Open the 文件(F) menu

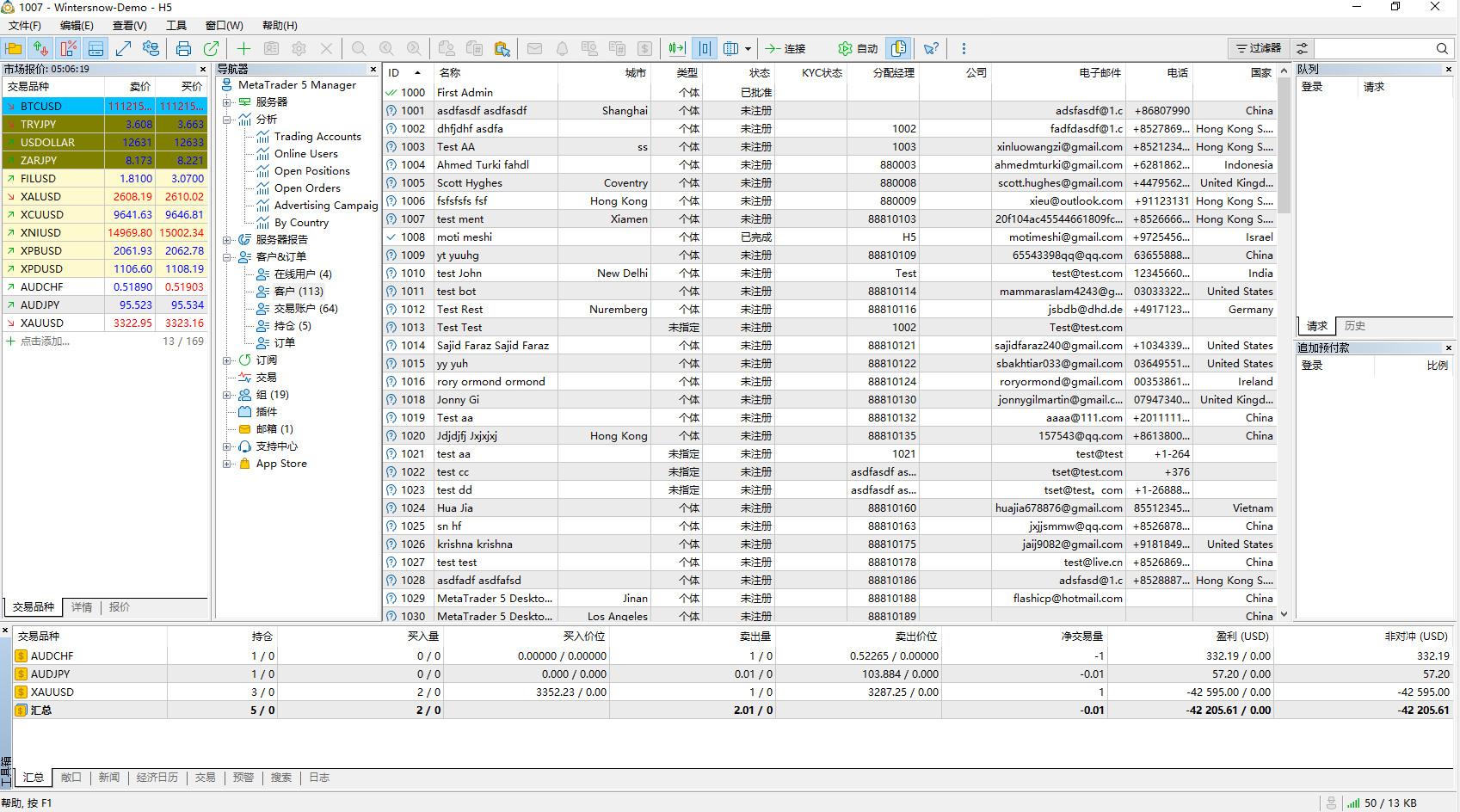pos(25,26)
